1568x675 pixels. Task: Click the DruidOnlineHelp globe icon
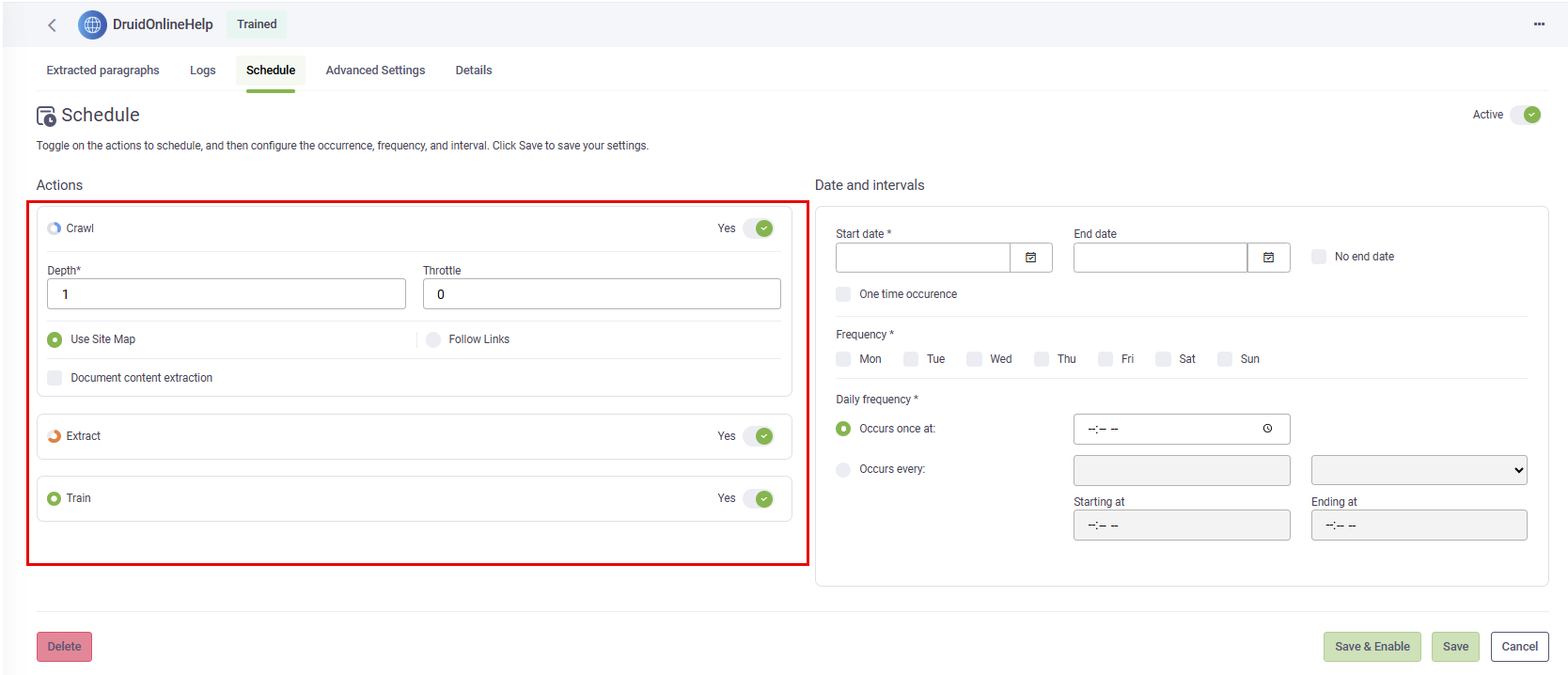pos(92,25)
